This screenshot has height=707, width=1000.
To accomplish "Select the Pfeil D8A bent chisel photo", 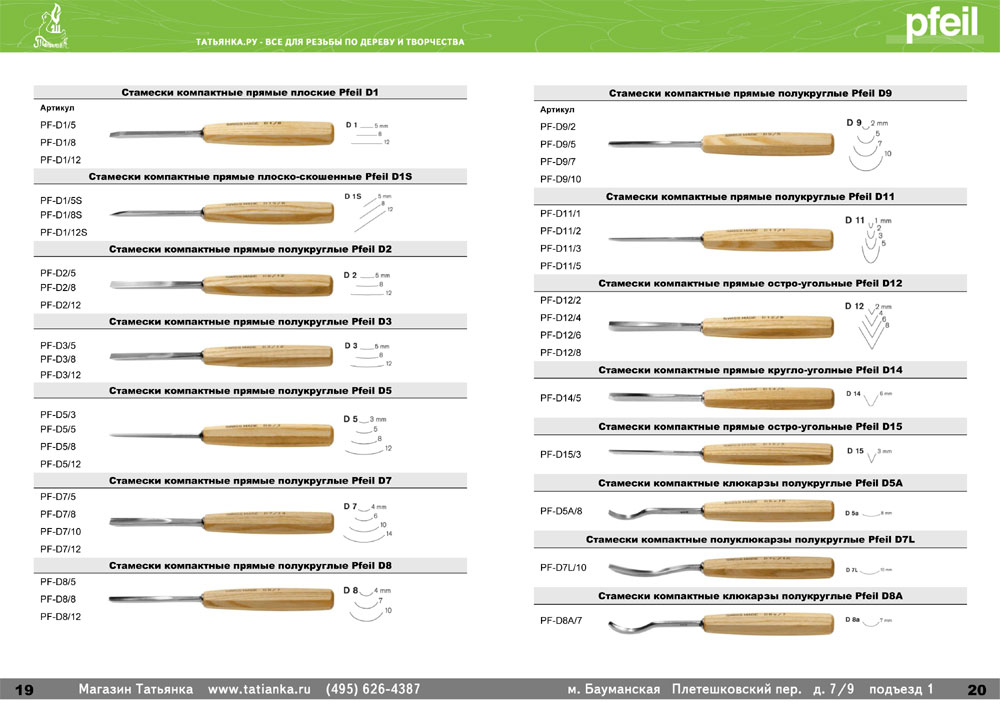I will click(721, 623).
